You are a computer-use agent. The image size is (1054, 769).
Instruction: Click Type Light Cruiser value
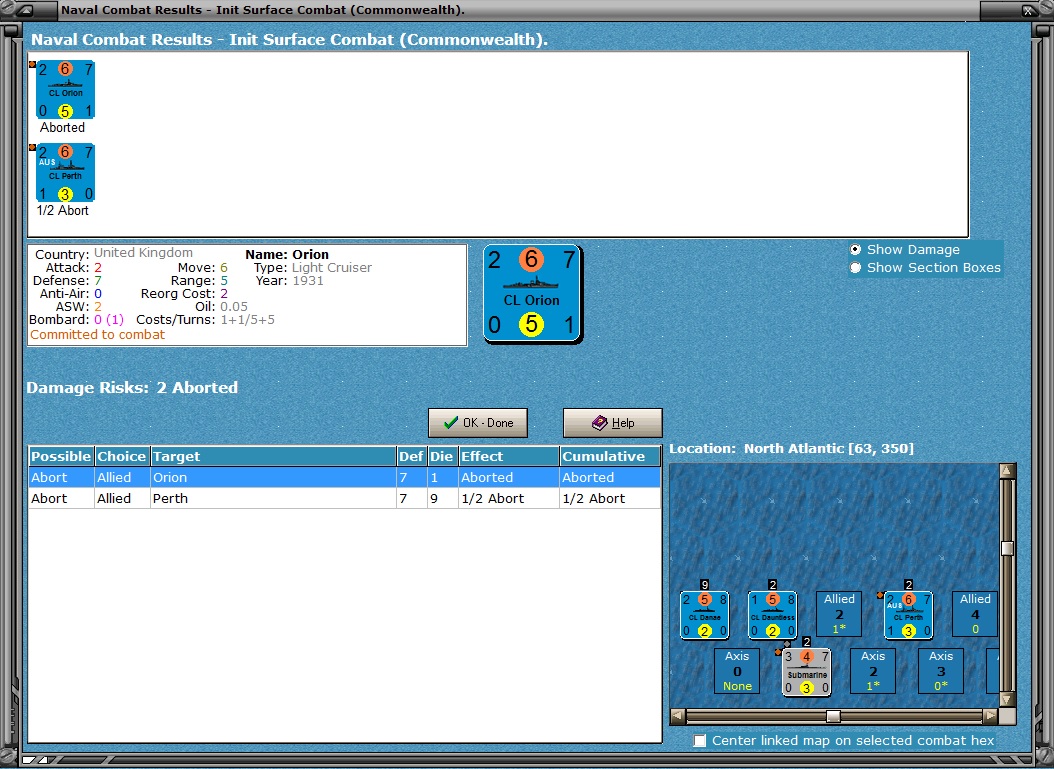(331, 268)
